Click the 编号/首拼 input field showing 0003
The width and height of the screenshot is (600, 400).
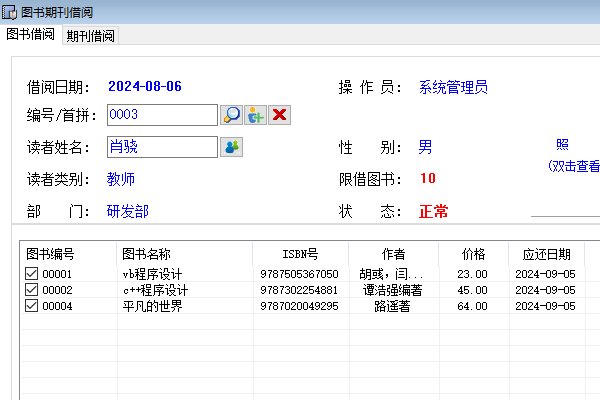click(x=162, y=115)
